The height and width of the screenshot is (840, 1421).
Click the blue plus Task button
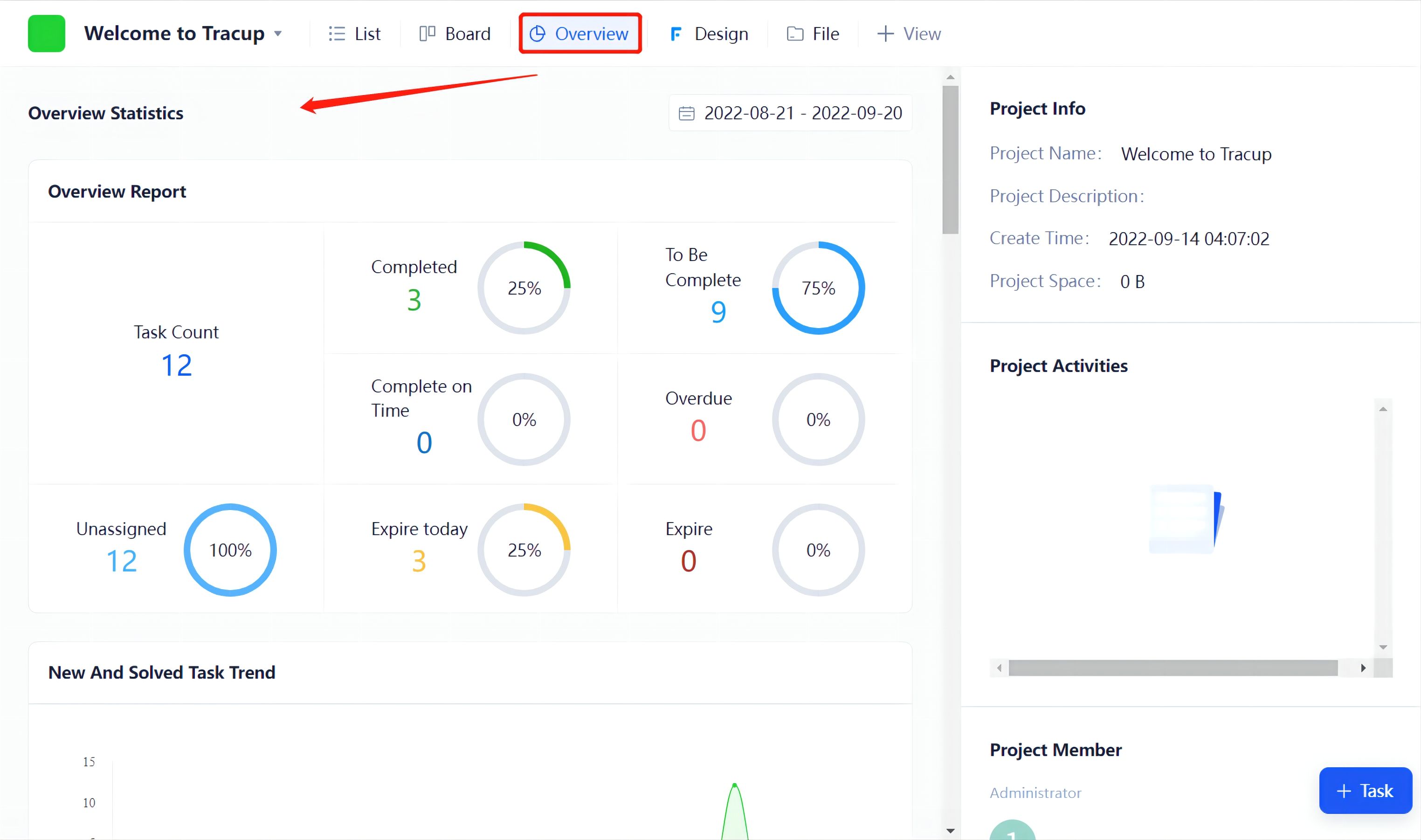(x=1365, y=791)
